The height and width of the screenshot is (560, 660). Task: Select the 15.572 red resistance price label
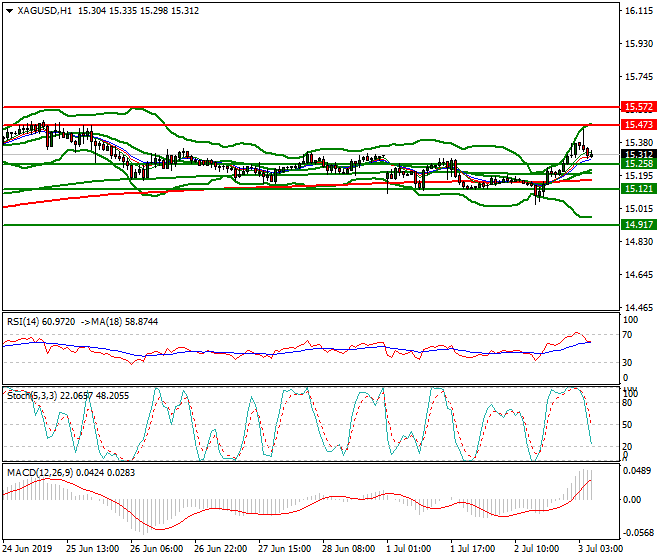[639, 107]
